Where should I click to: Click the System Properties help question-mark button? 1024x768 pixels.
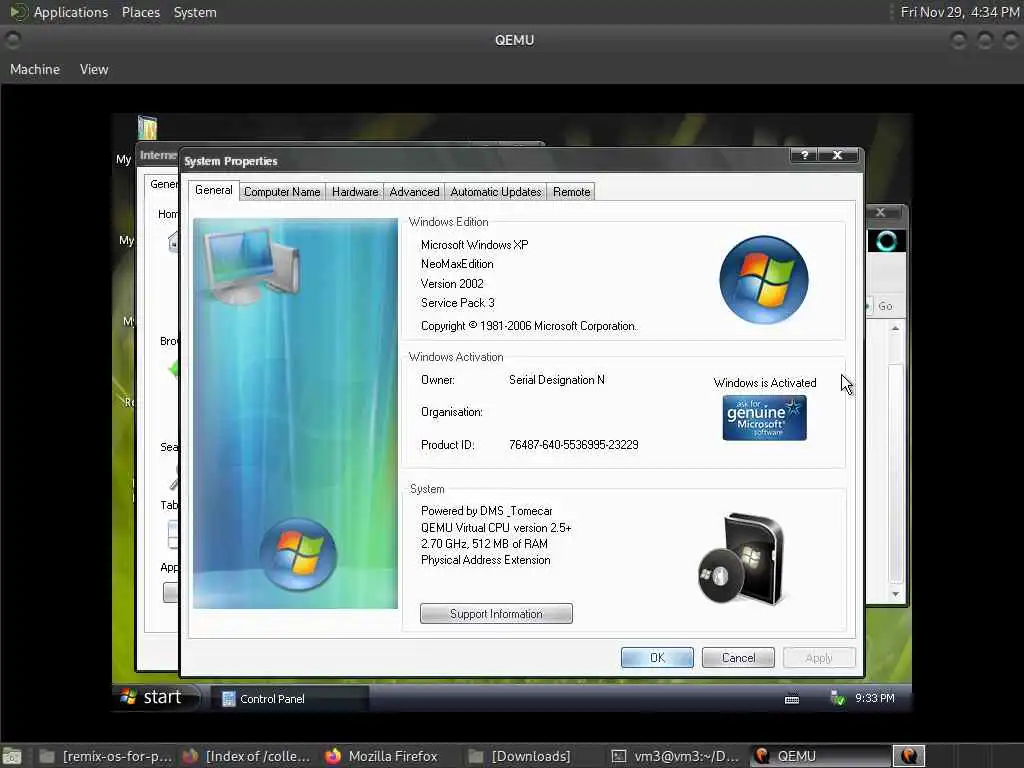pos(805,155)
